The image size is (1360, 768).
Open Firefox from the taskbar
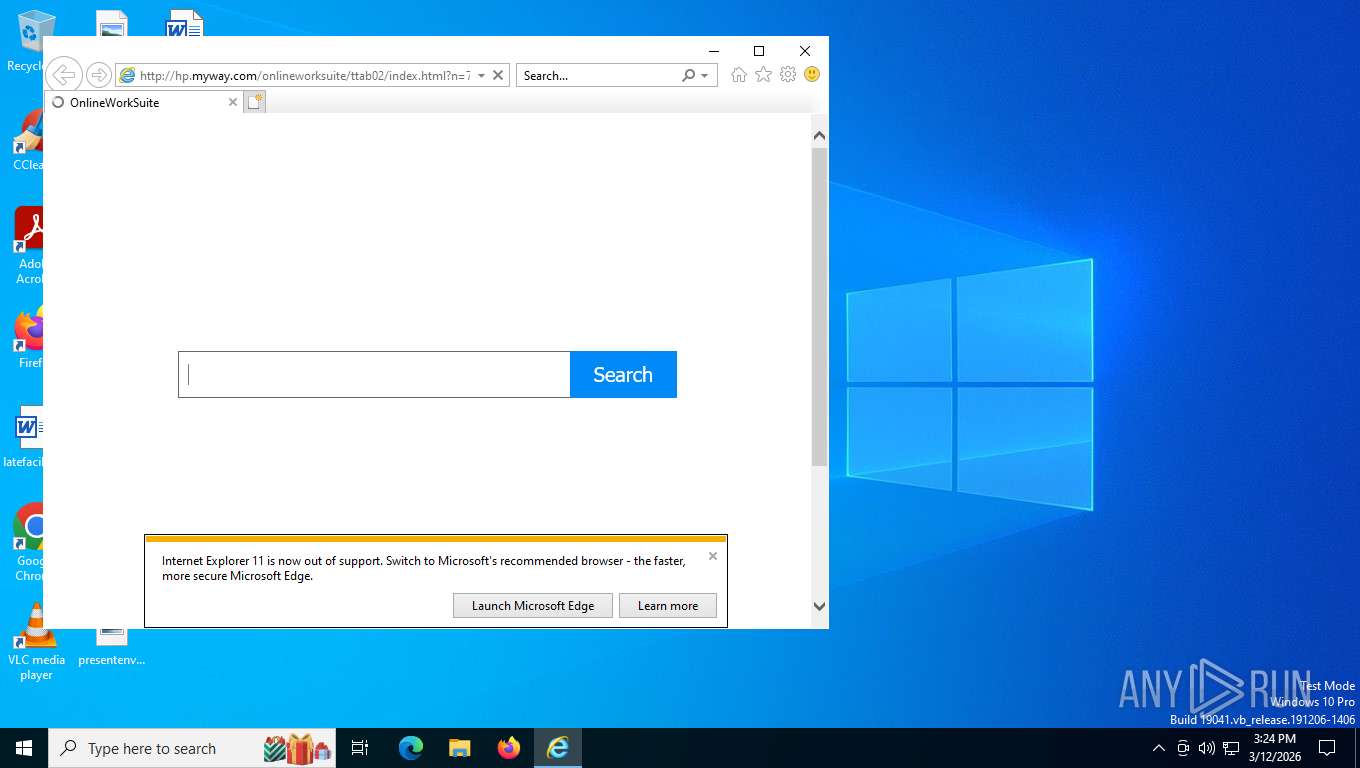509,748
